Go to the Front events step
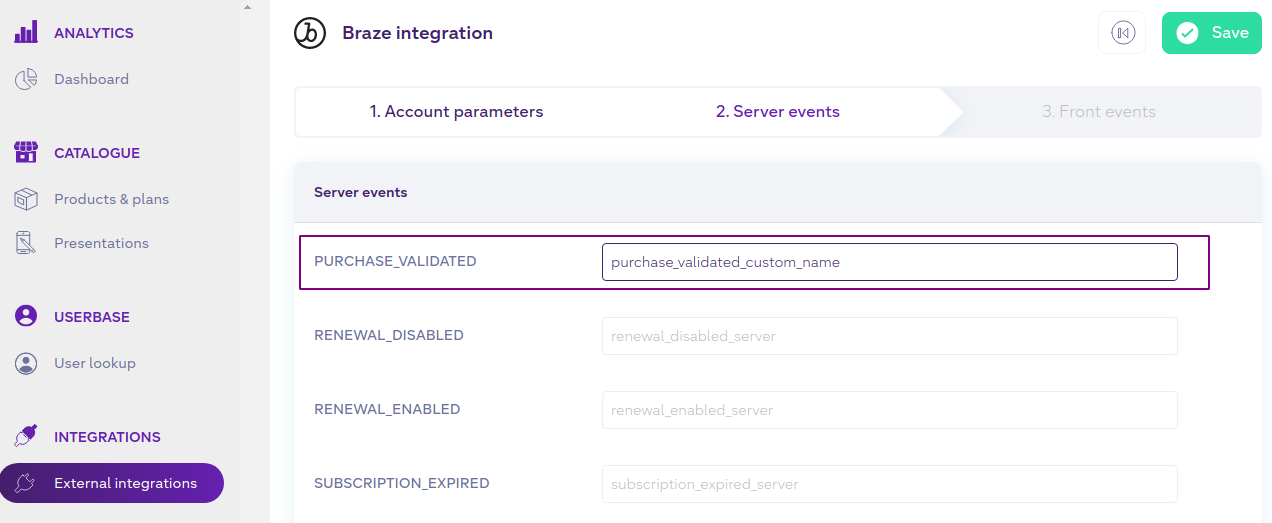 (1099, 112)
